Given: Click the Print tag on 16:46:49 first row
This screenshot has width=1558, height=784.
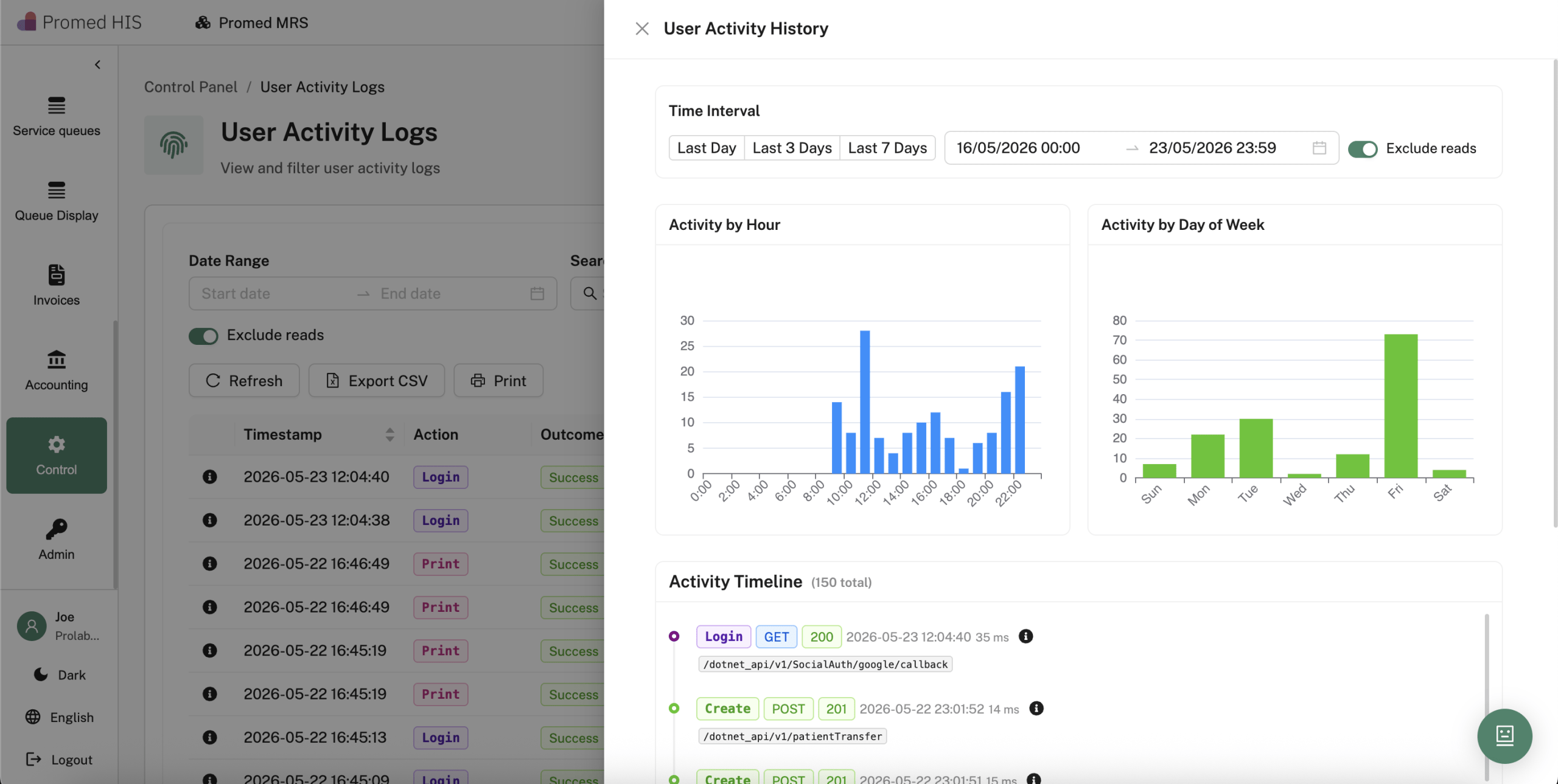Looking at the screenshot, I should [x=441, y=564].
